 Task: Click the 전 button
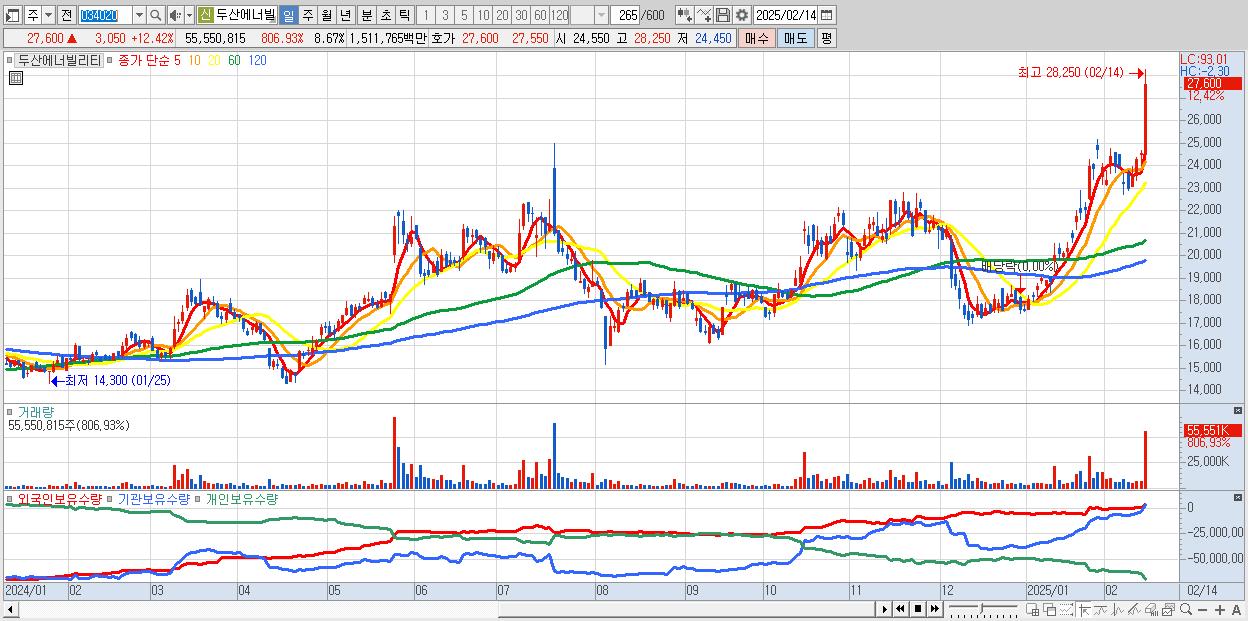pos(66,15)
